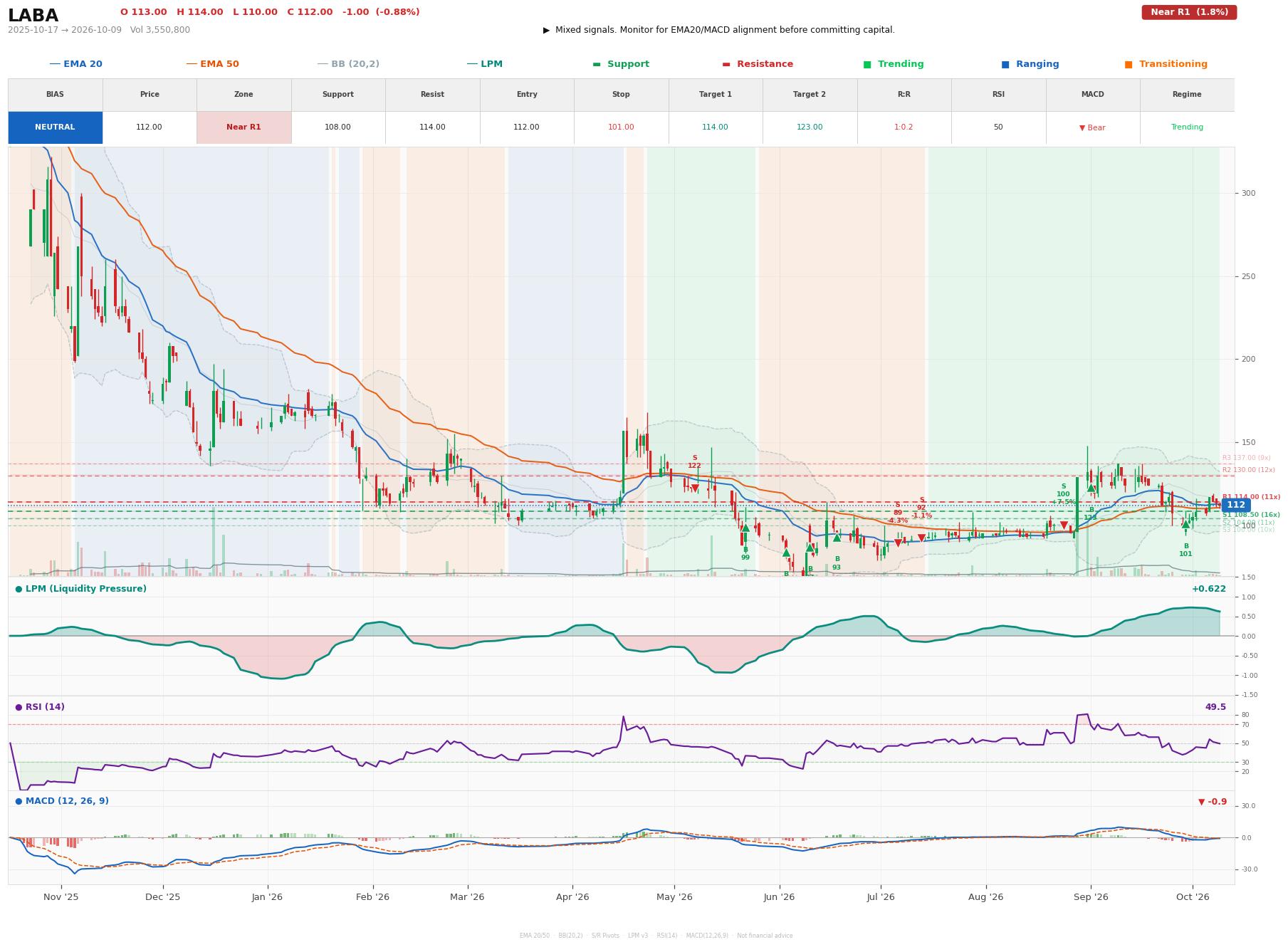Click the Resistance legend item
The height and width of the screenshot is (947, 1288).
click(758, 64)
